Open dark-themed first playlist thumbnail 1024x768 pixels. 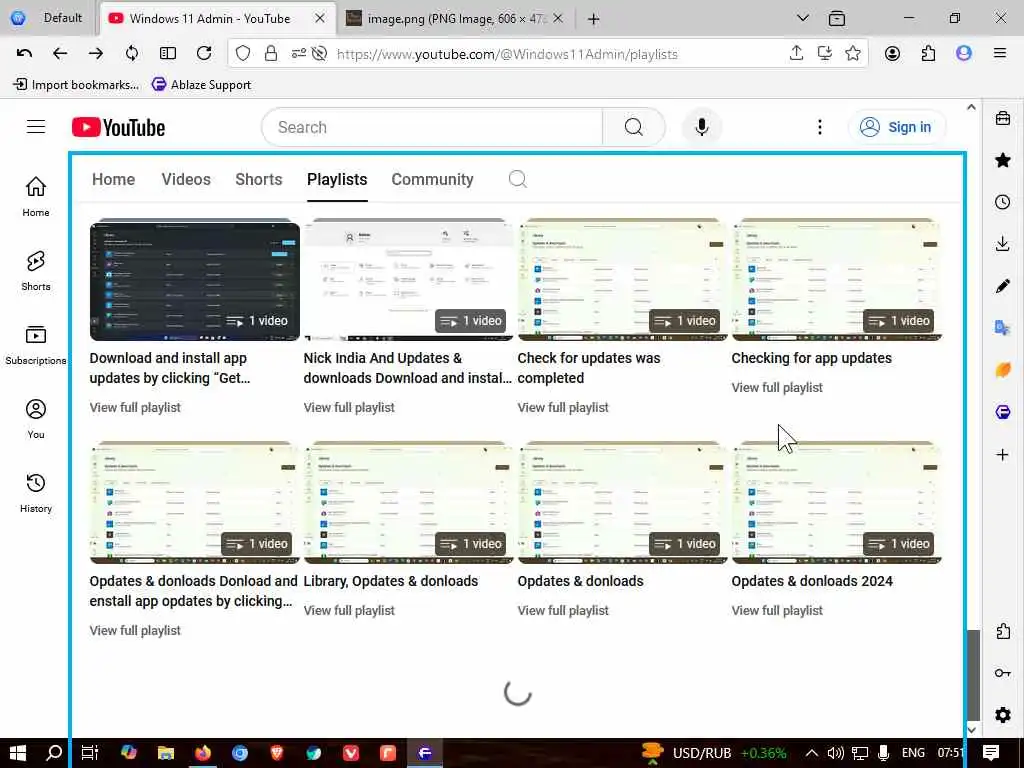(x=195, y=280)
